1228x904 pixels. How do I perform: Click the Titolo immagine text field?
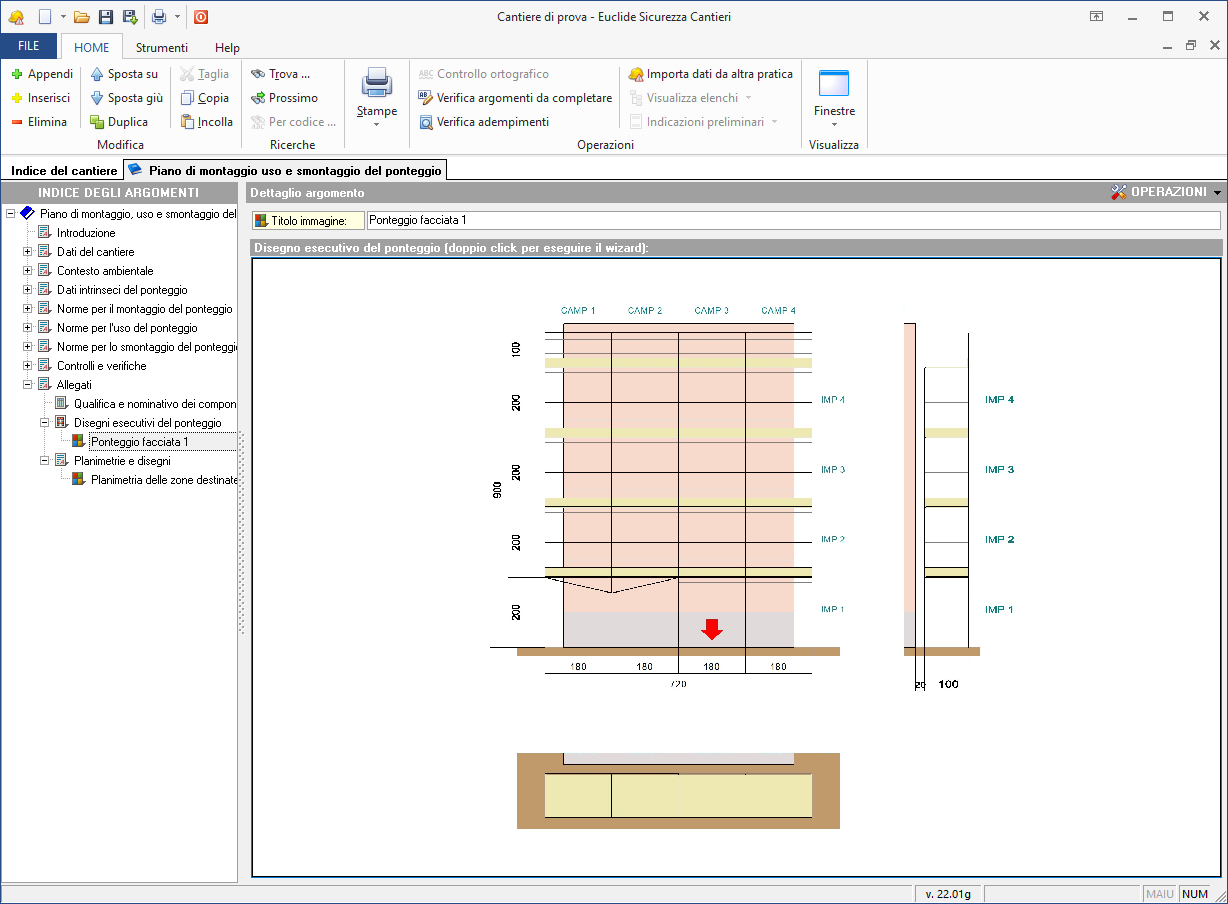point(792,220)
